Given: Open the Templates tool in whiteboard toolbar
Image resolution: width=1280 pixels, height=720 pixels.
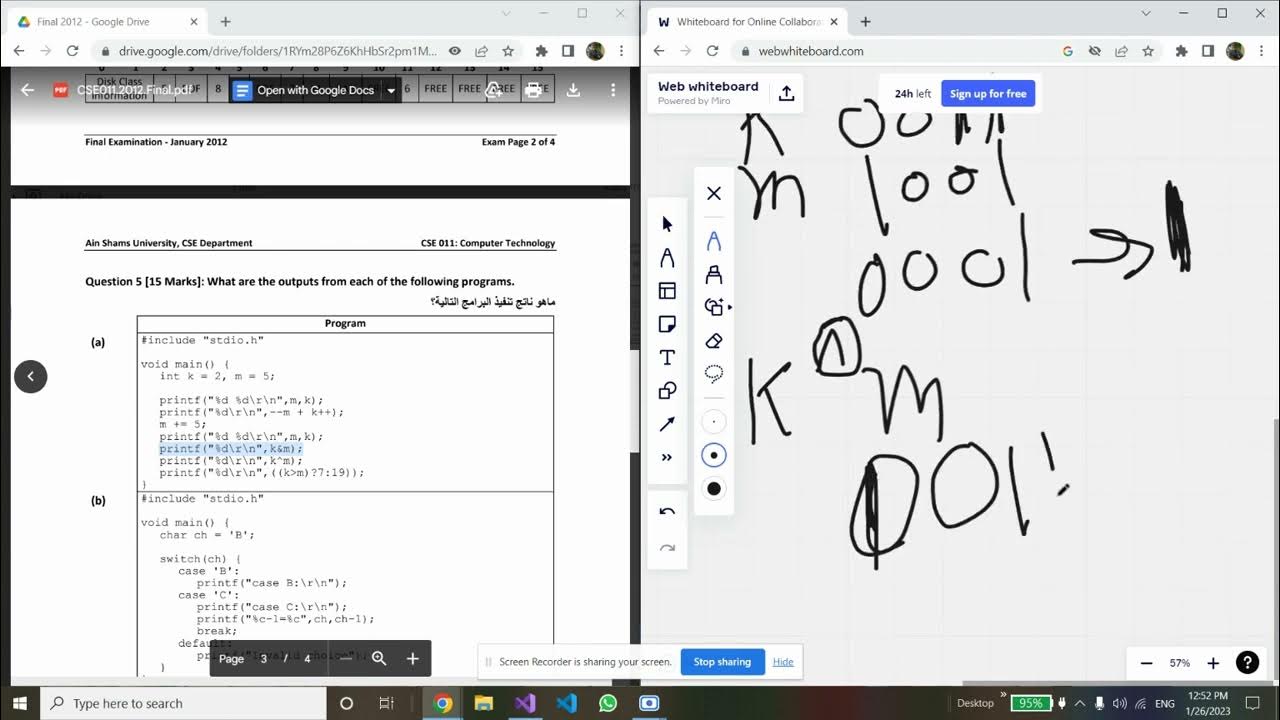Looking at the screenshot, I should 667,291.
